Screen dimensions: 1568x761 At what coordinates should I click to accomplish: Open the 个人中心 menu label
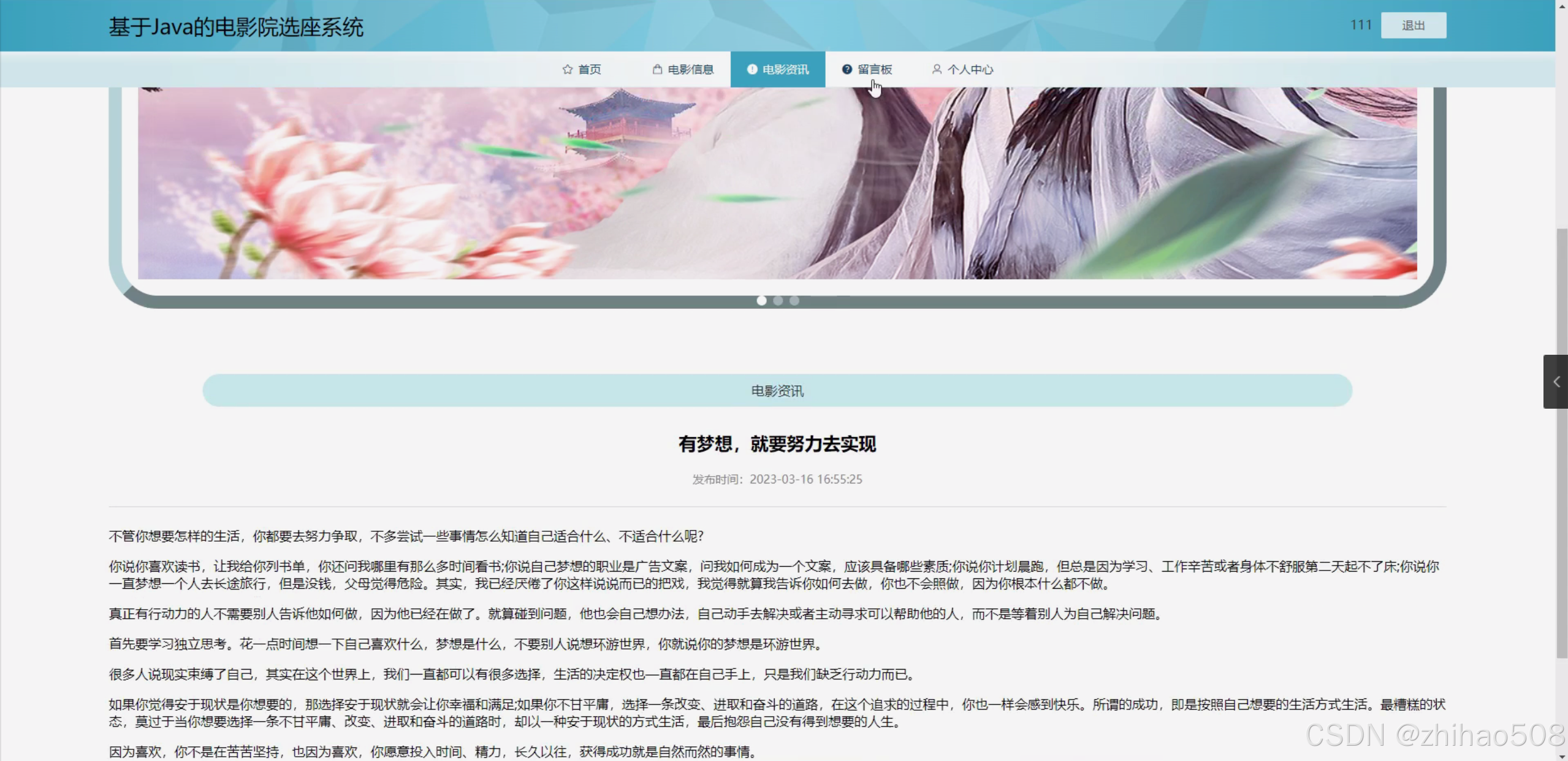point(970,70)
